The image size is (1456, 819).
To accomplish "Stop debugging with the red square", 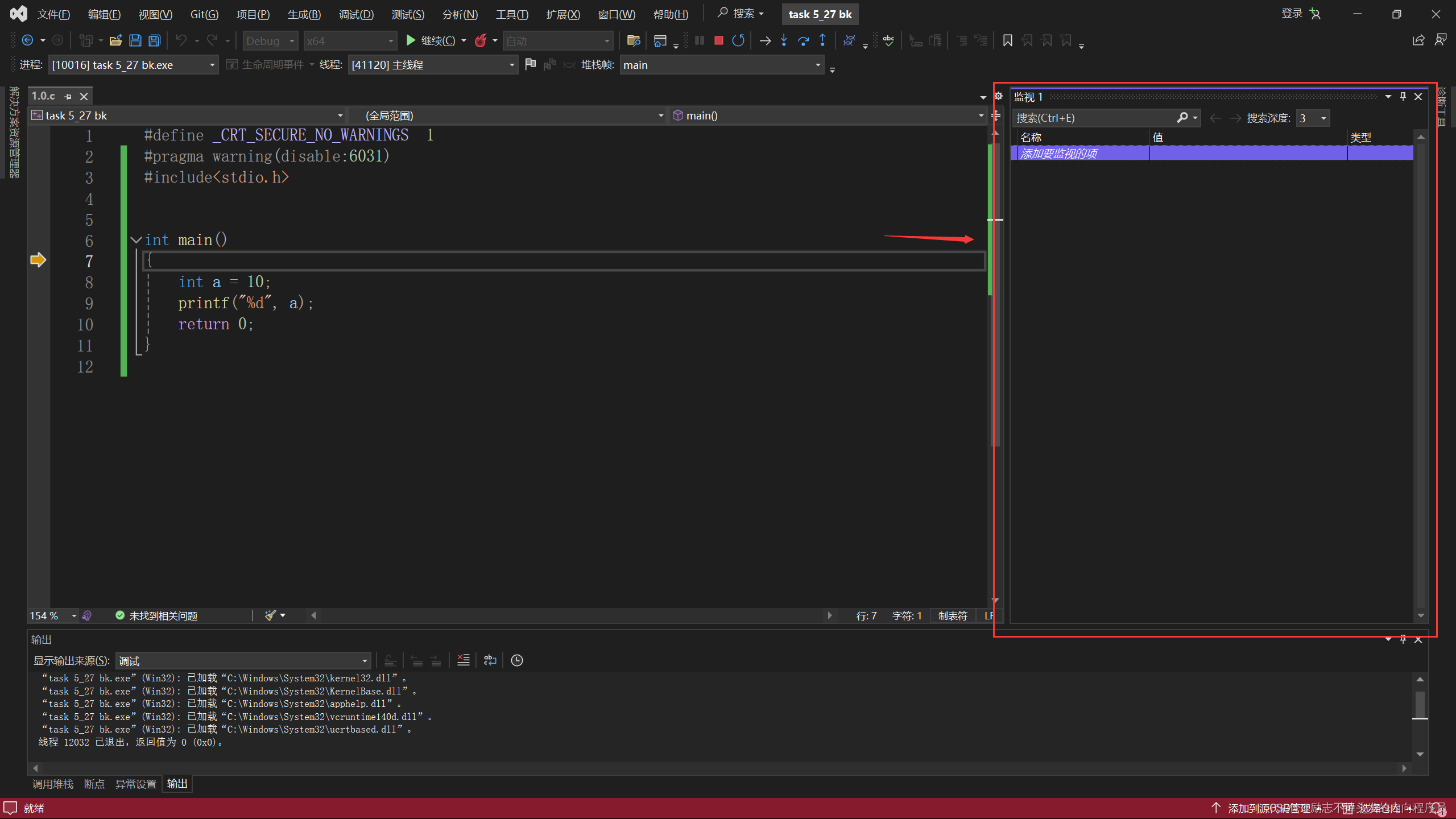I will [718, 40].
